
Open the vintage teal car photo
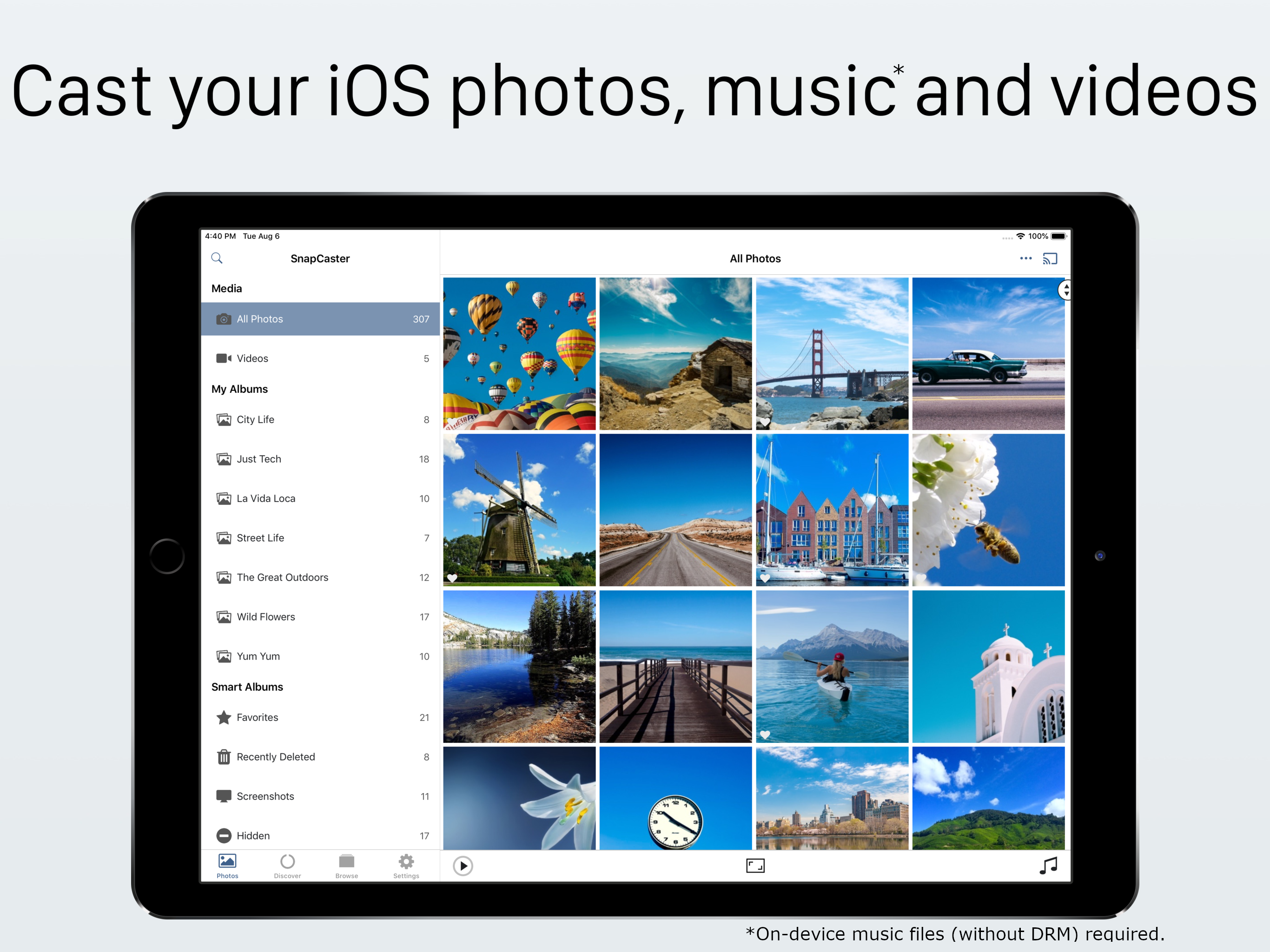988,354
